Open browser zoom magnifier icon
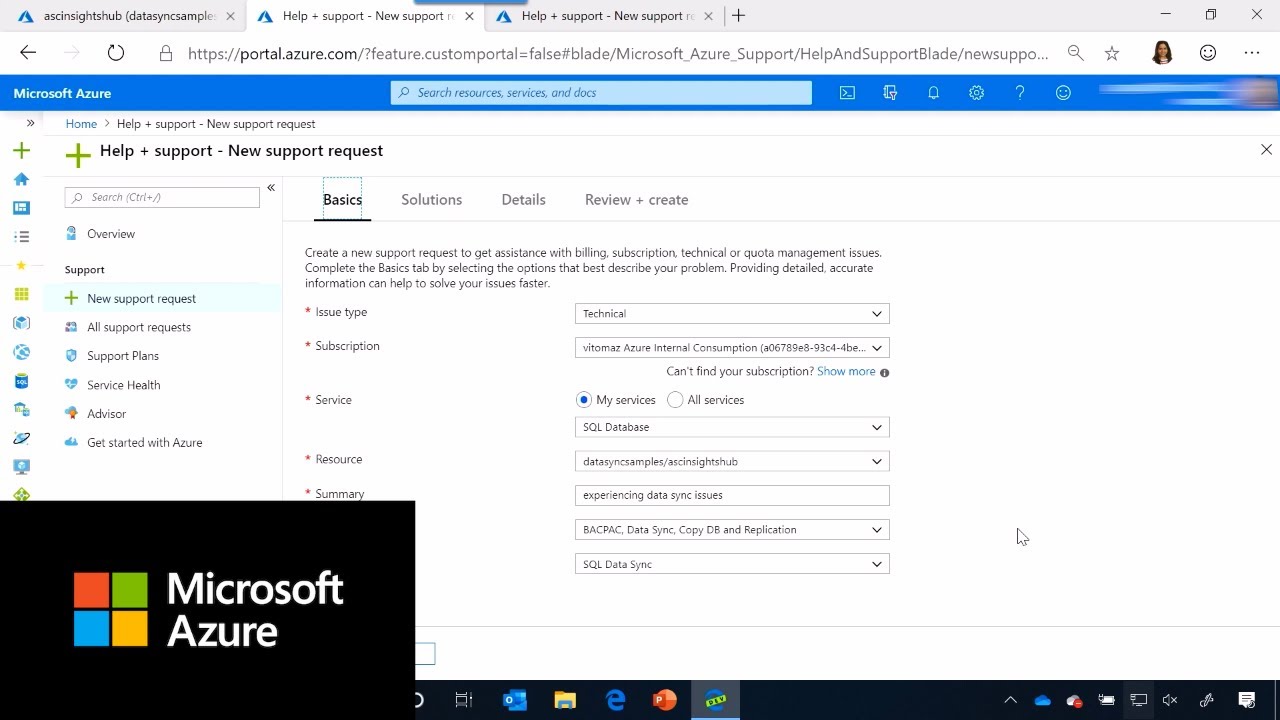 pos(1075,53)
